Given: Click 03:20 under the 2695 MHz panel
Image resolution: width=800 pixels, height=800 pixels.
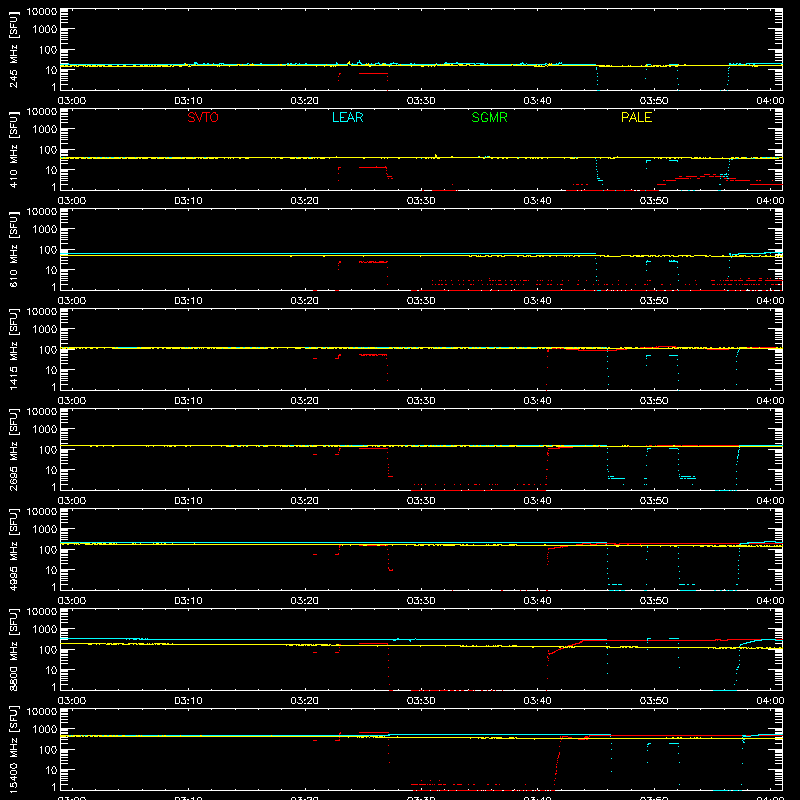Looking at the screenshot, I should (305, 501).
